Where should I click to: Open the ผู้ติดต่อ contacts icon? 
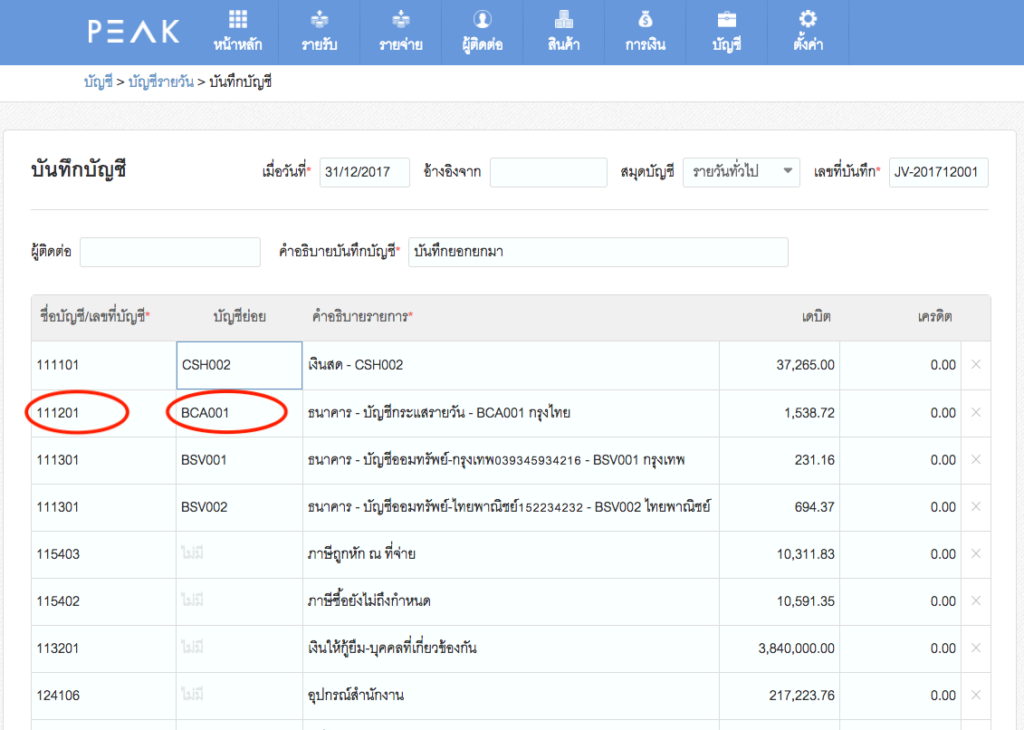482,32
